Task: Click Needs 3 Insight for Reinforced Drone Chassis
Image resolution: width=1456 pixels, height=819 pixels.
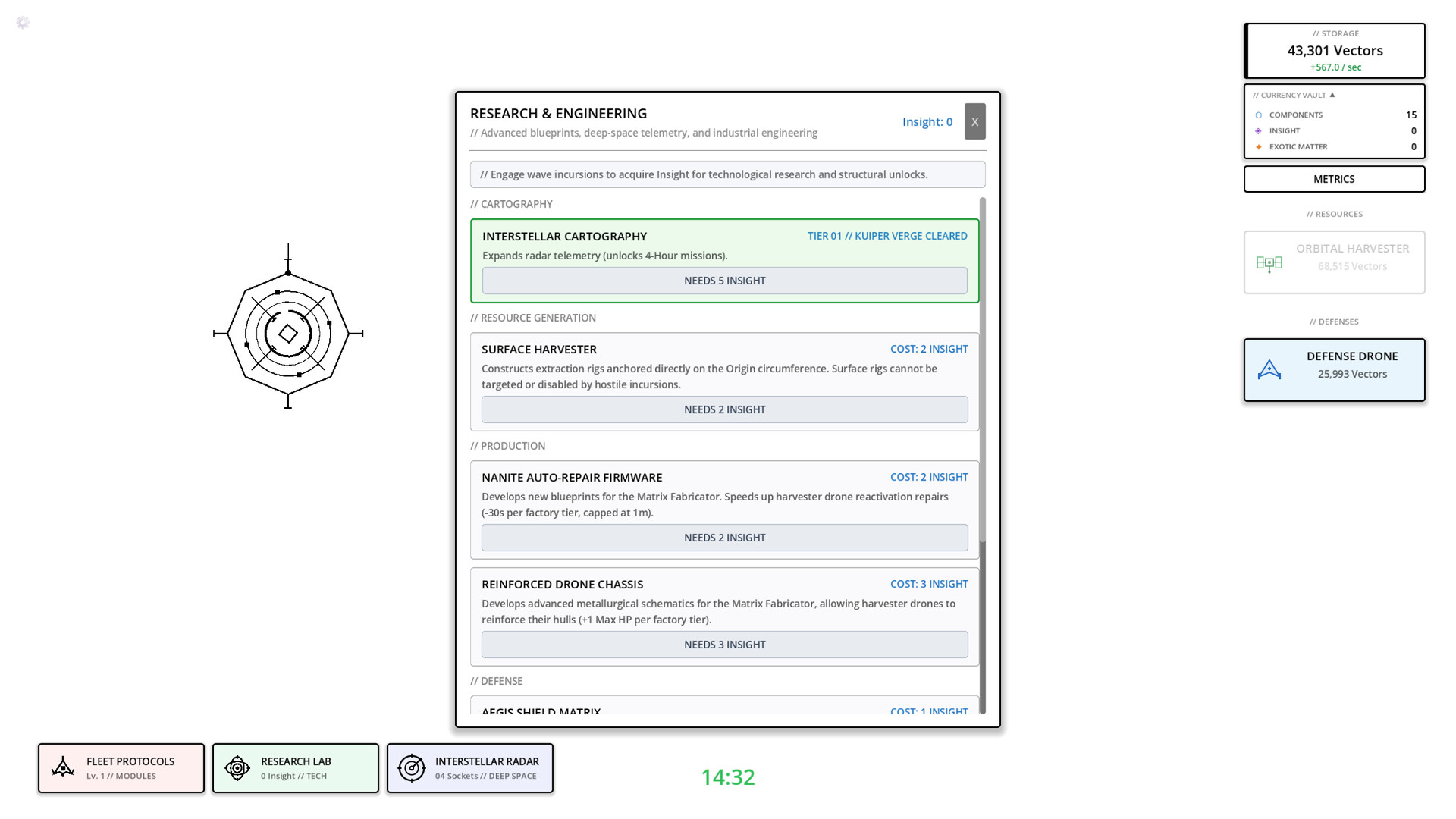Action: click(724, 645)
